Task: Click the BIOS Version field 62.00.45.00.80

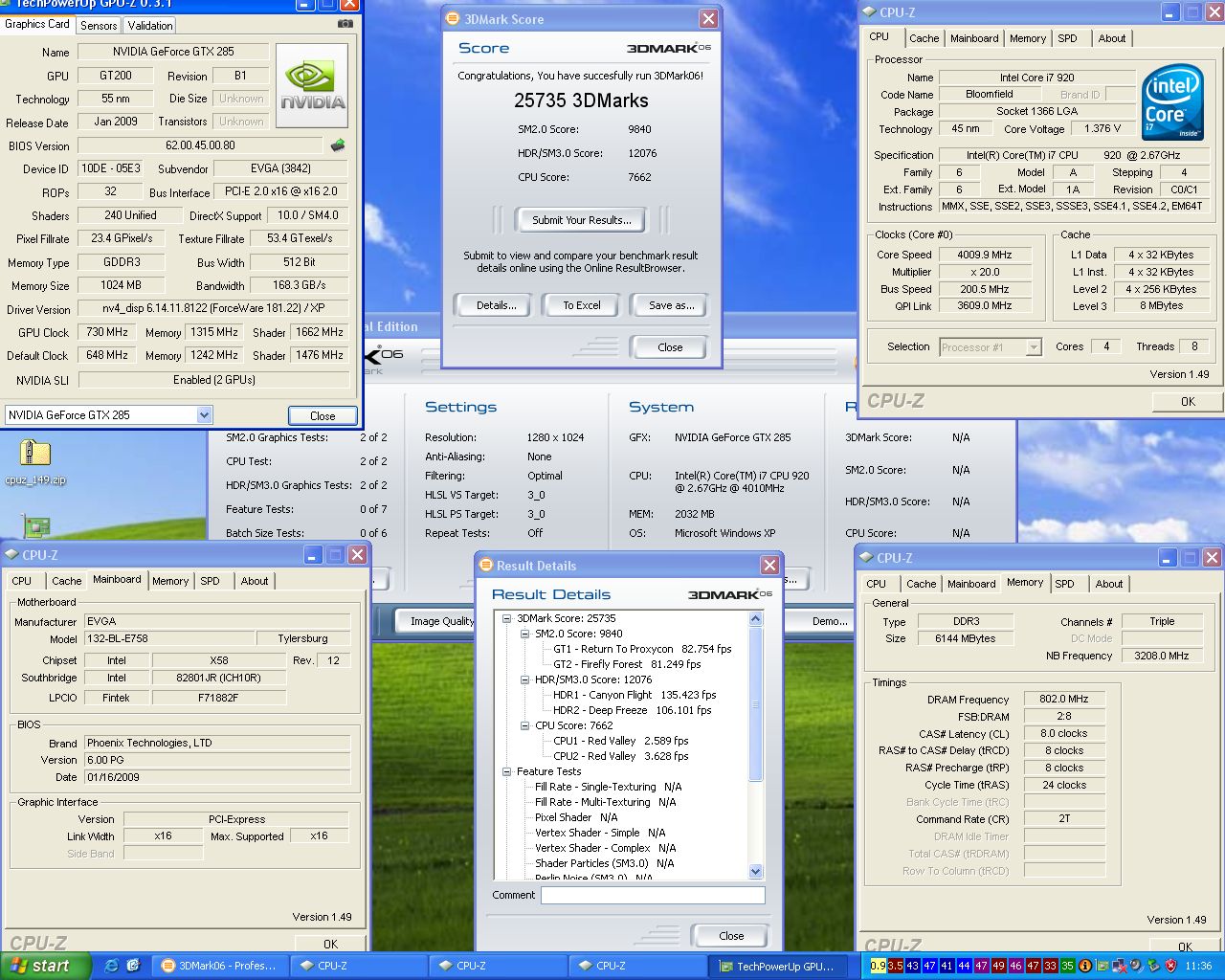Action: click(200, 145)
